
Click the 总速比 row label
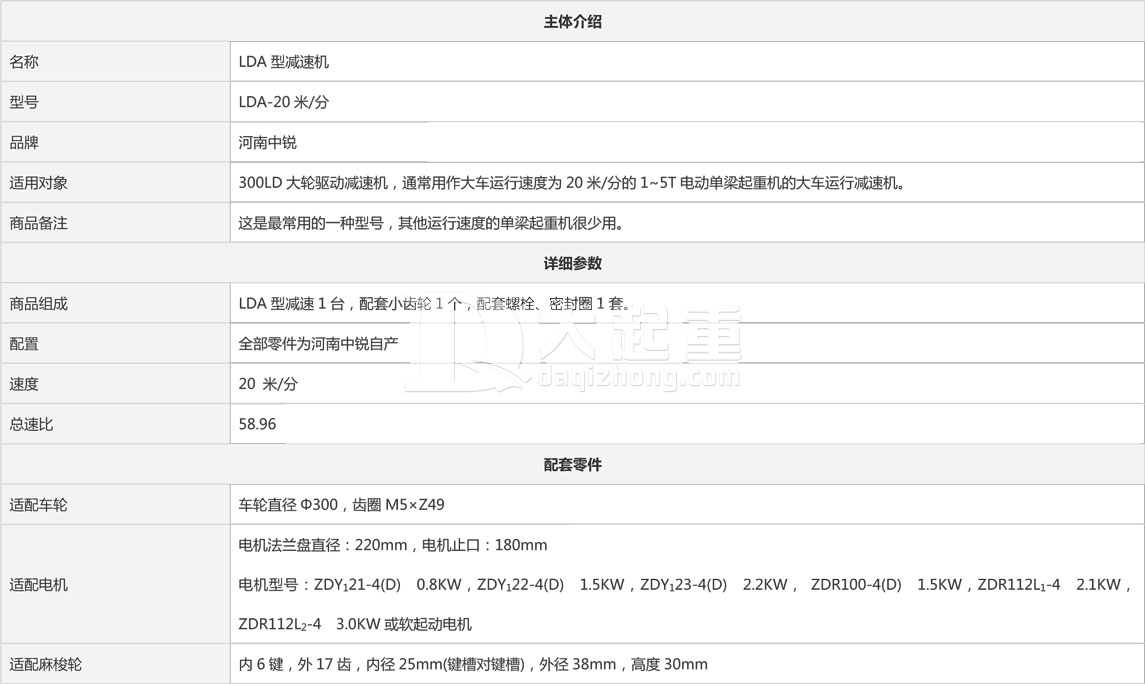pos(31,424)
